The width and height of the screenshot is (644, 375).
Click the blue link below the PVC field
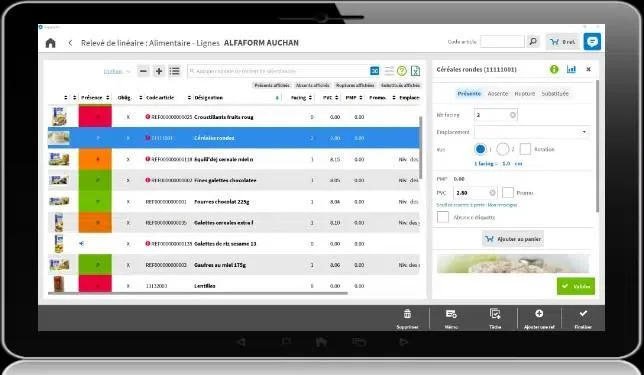pos(477,205)
